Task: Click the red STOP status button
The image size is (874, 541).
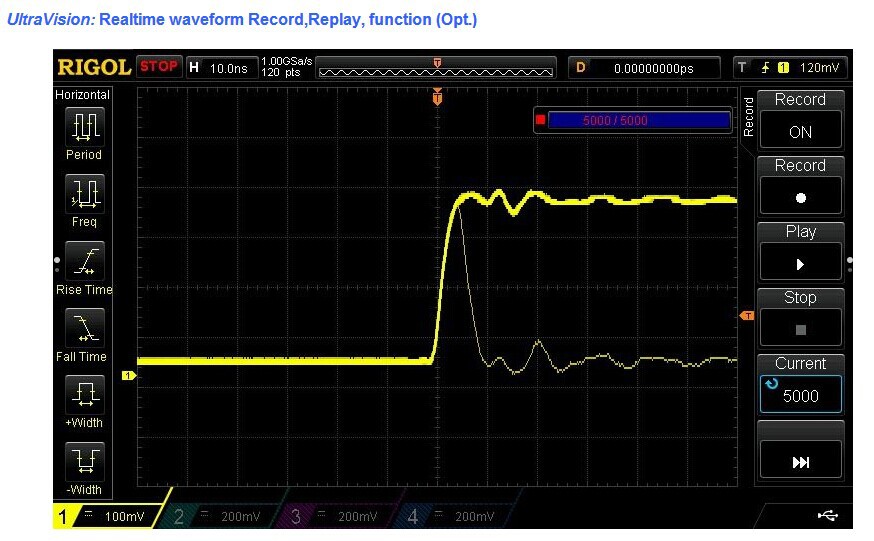Action: coord(158,67)
